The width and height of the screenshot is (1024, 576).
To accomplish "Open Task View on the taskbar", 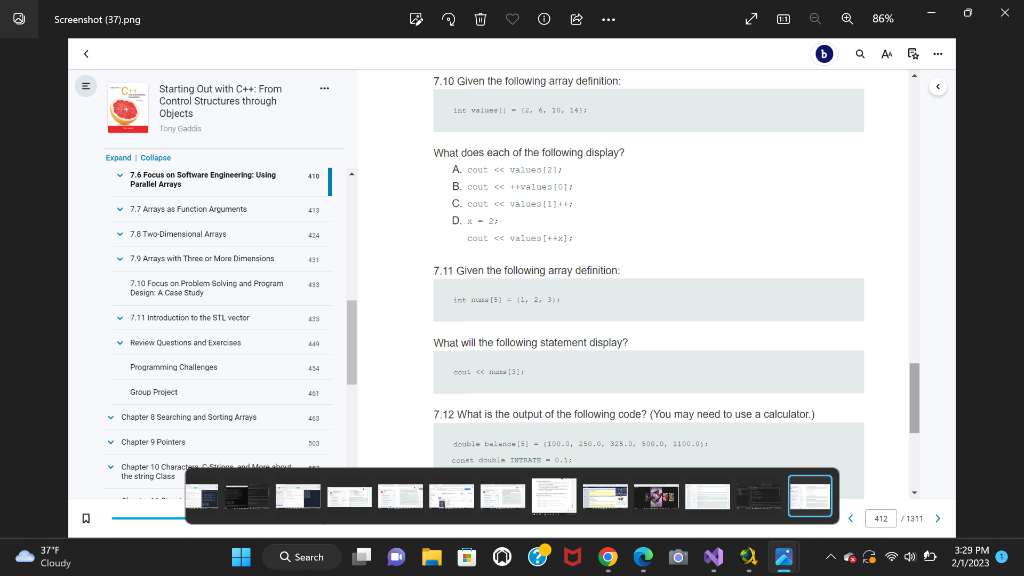I will coord(361,557).
